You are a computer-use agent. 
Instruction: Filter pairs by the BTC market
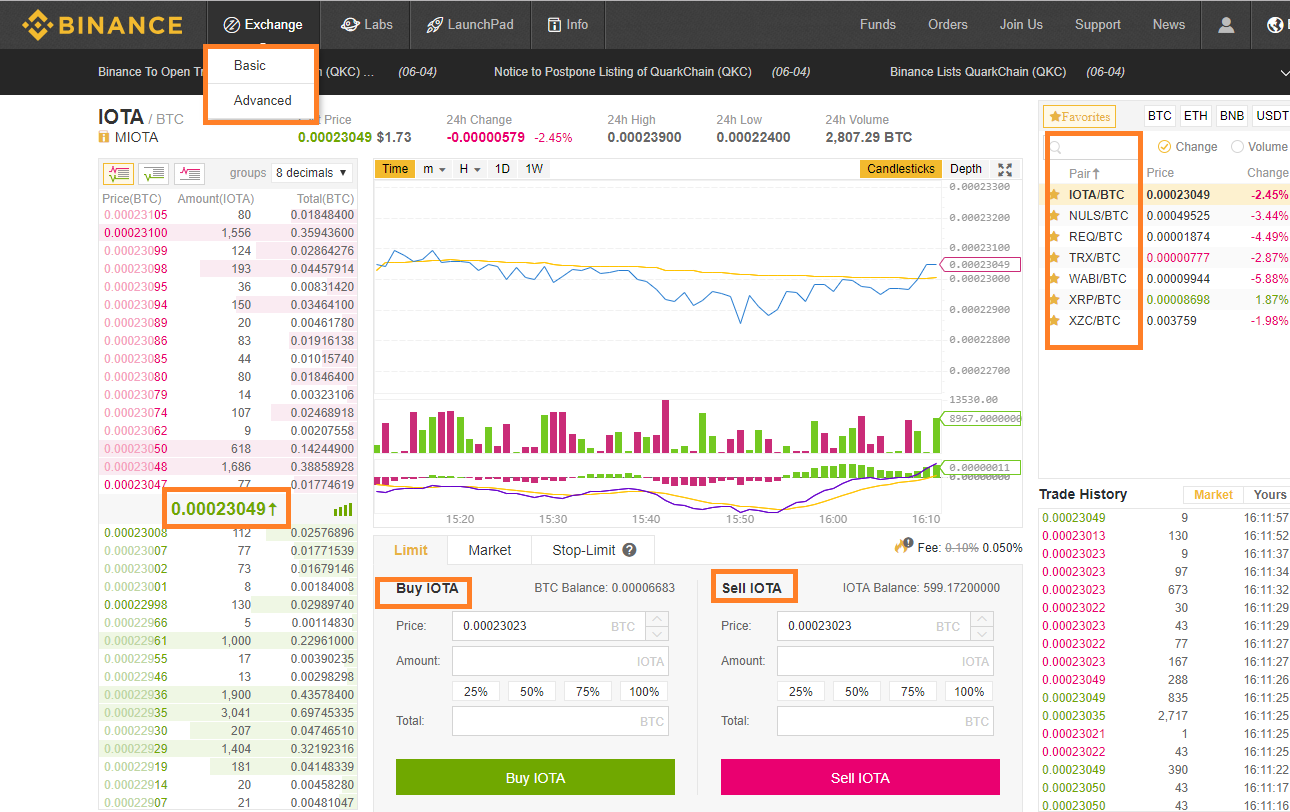(1159, 116)
